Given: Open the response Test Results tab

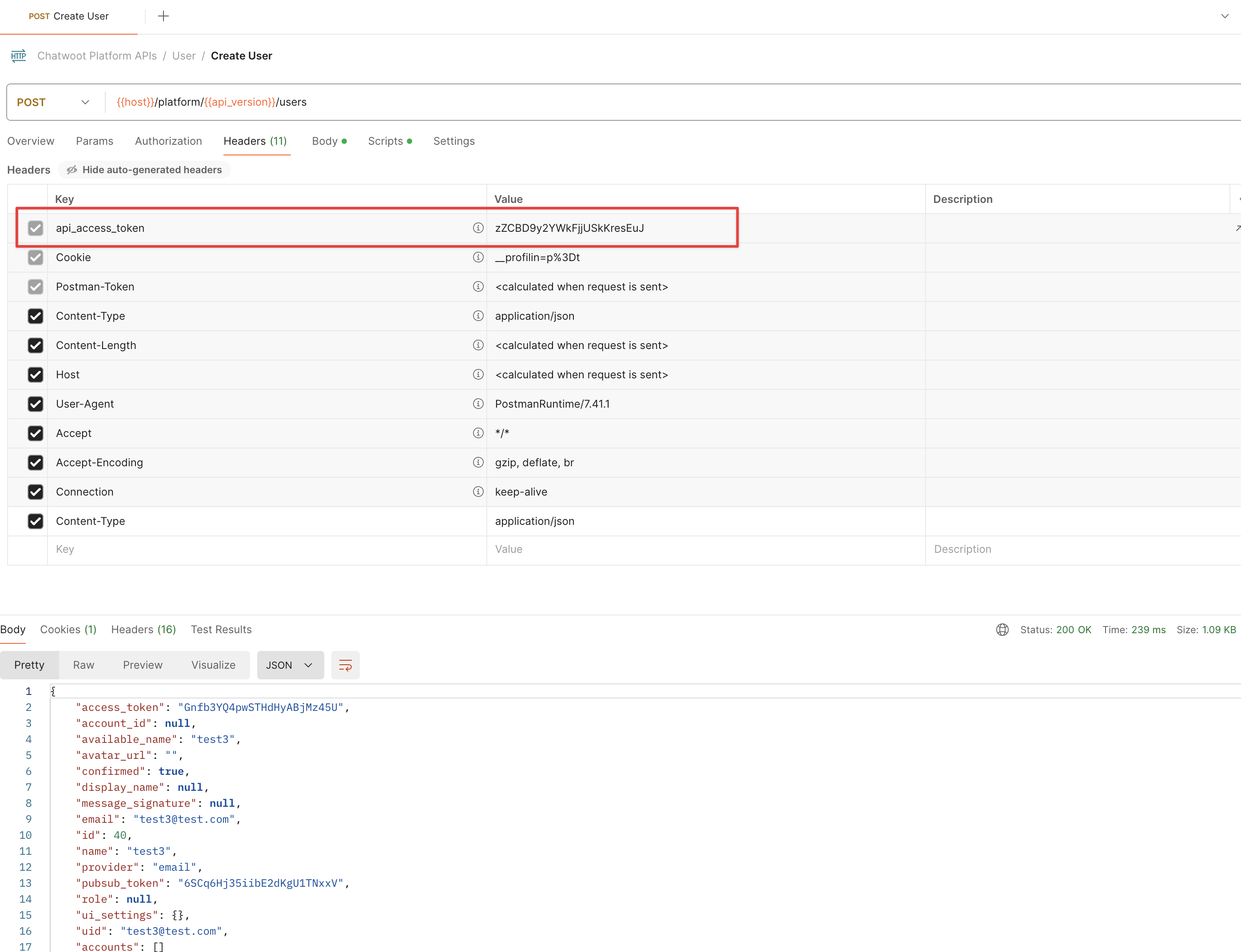Looking at the screenshot, I should click(x=221, y=630).
